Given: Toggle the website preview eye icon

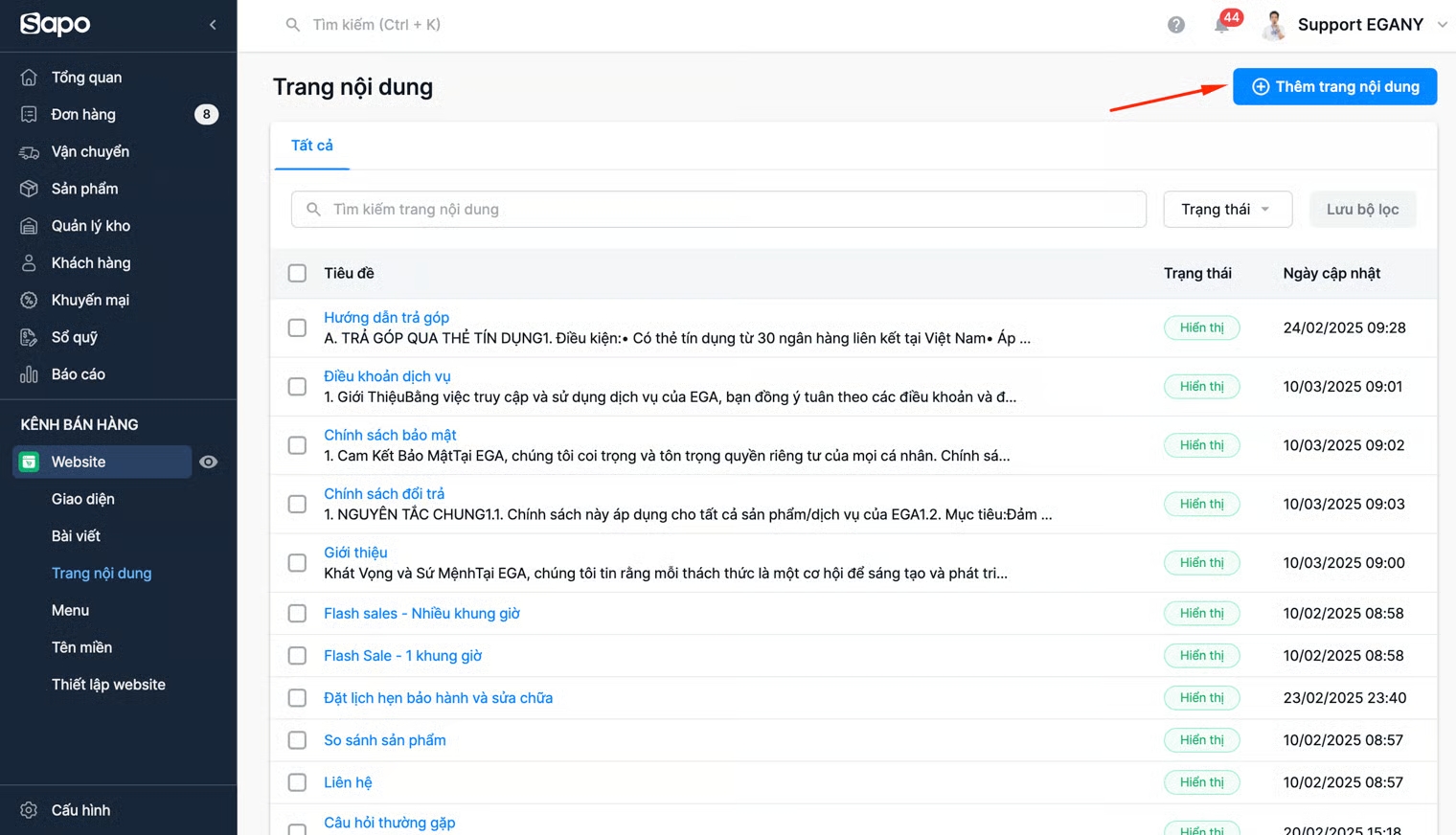Looking at the screenshot, I should pyautogui.click(x=208, y=463).
